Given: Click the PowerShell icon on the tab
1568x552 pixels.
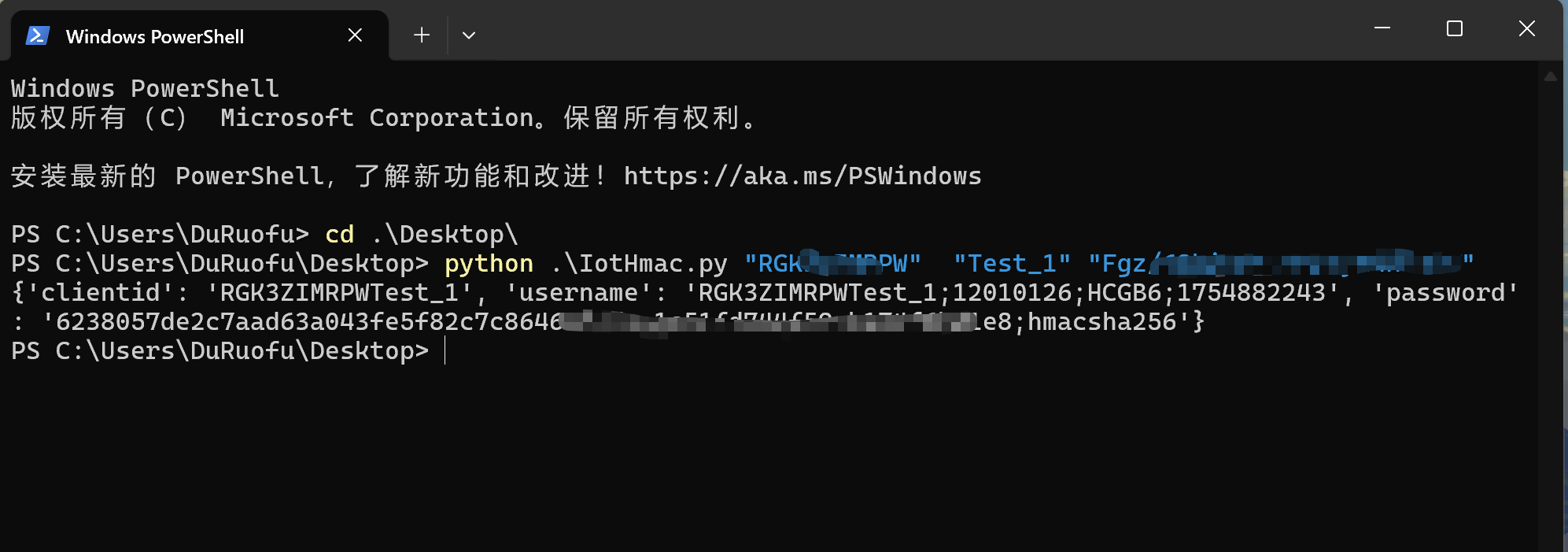Looking at the screenshot, I should click(38, 35).
